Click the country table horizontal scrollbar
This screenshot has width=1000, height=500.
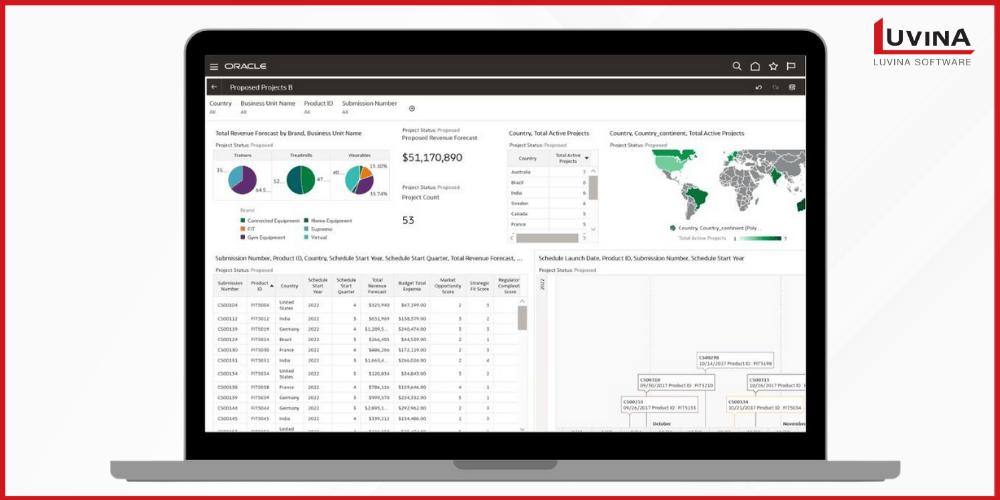(547, 238)
